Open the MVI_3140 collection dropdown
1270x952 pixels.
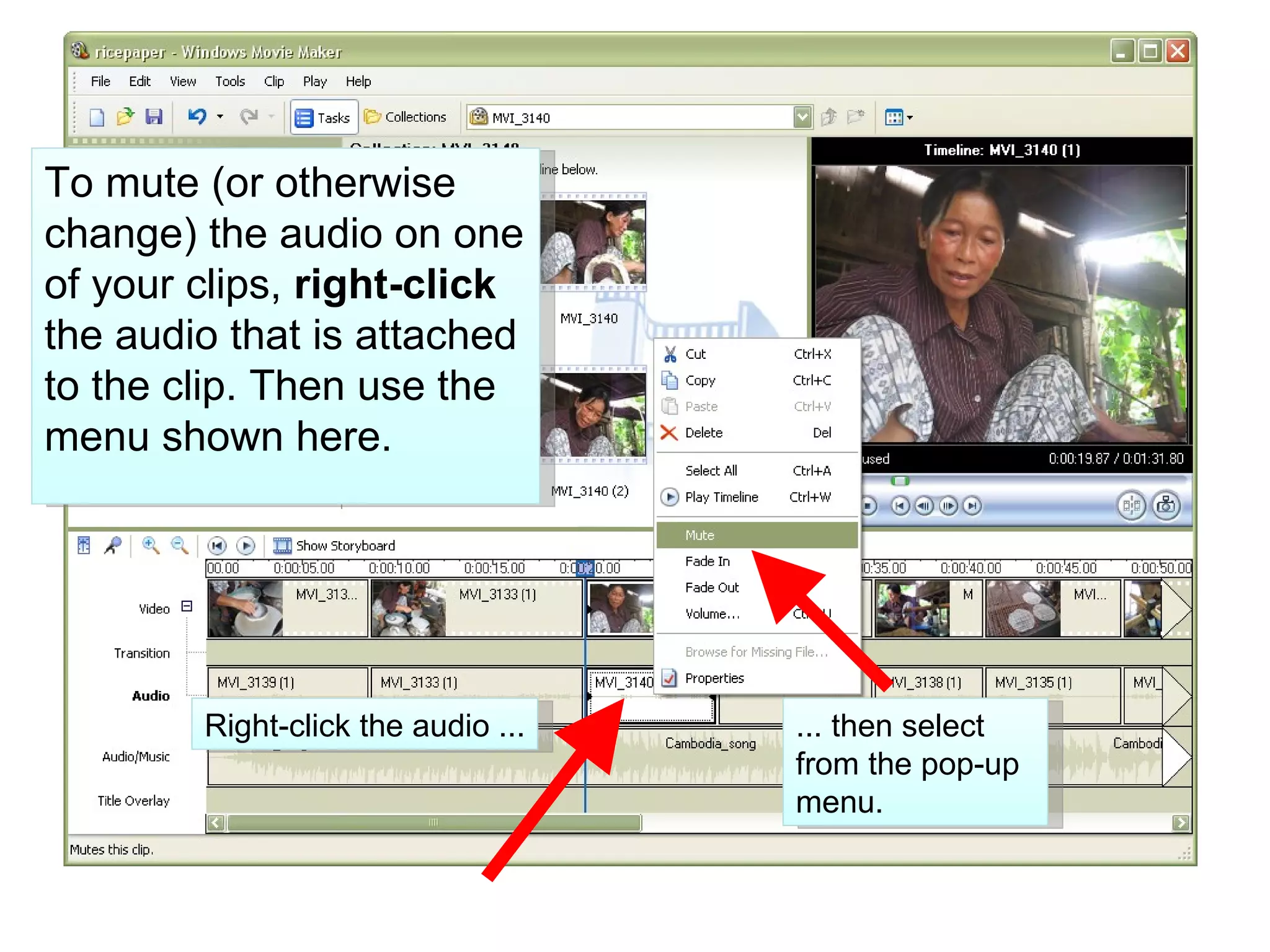(802, 117)
